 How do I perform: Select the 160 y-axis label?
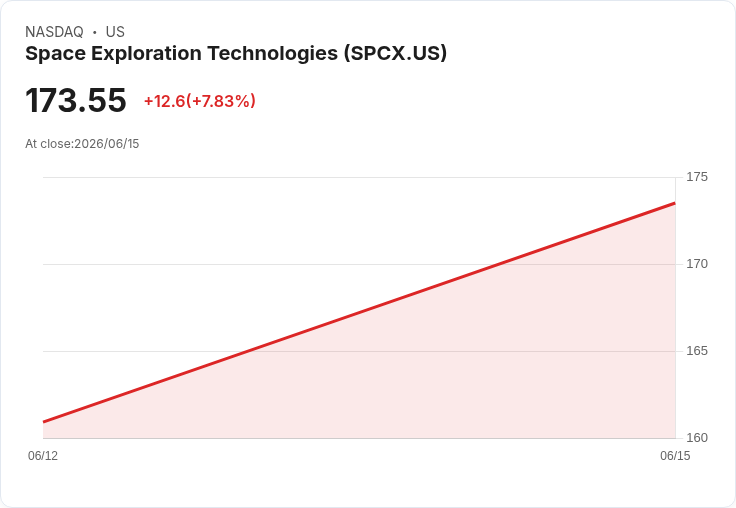click(697, 438)
